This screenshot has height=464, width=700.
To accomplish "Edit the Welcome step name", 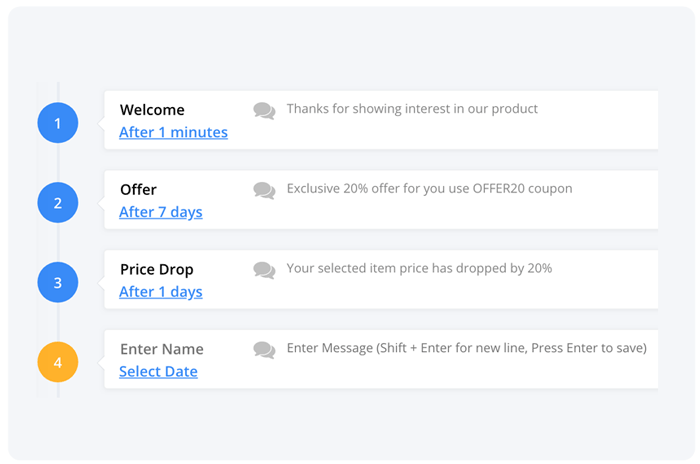I will [x=152, y=110].
